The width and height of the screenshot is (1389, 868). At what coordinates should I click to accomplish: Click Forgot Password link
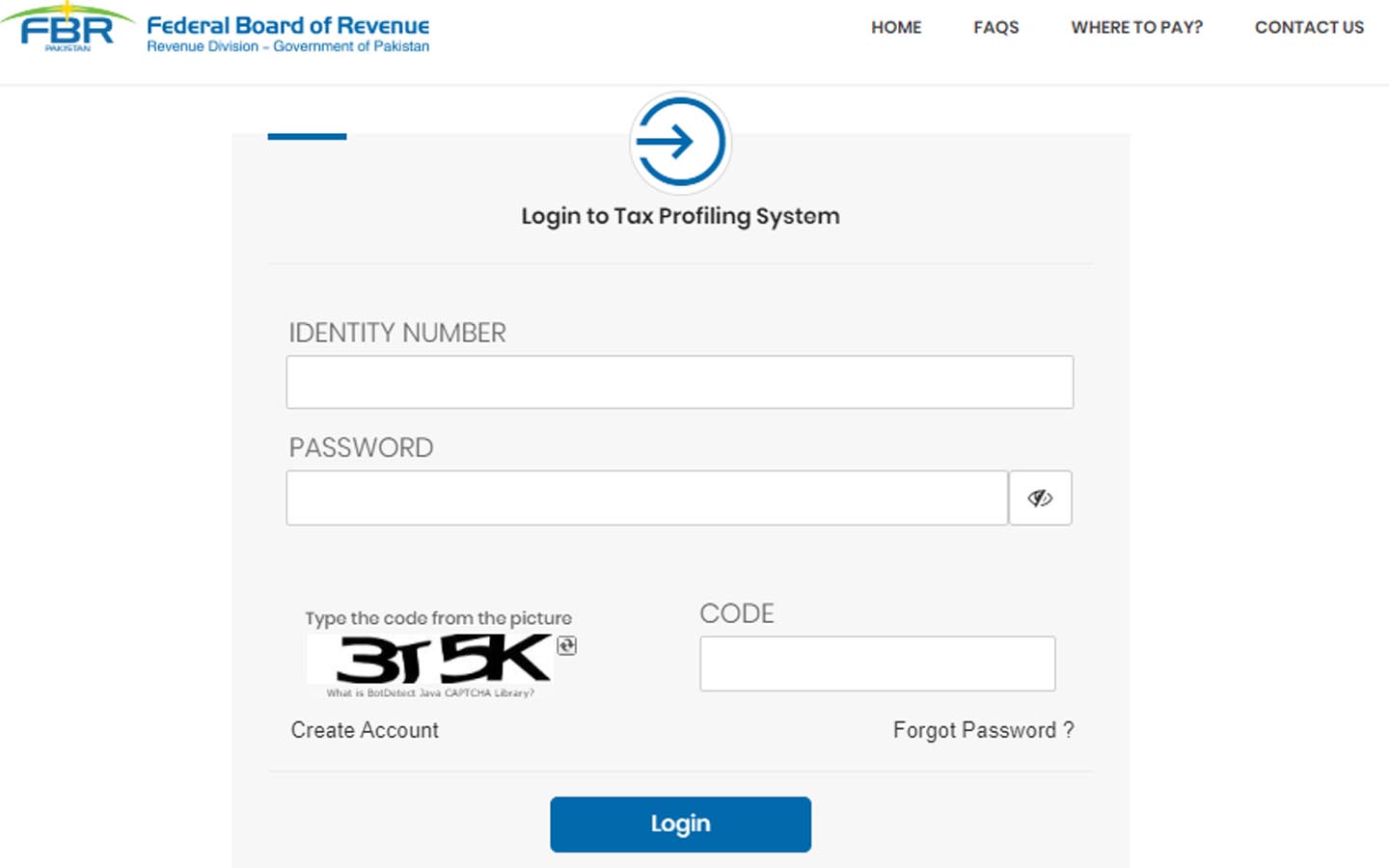click(x=982, y=730)
